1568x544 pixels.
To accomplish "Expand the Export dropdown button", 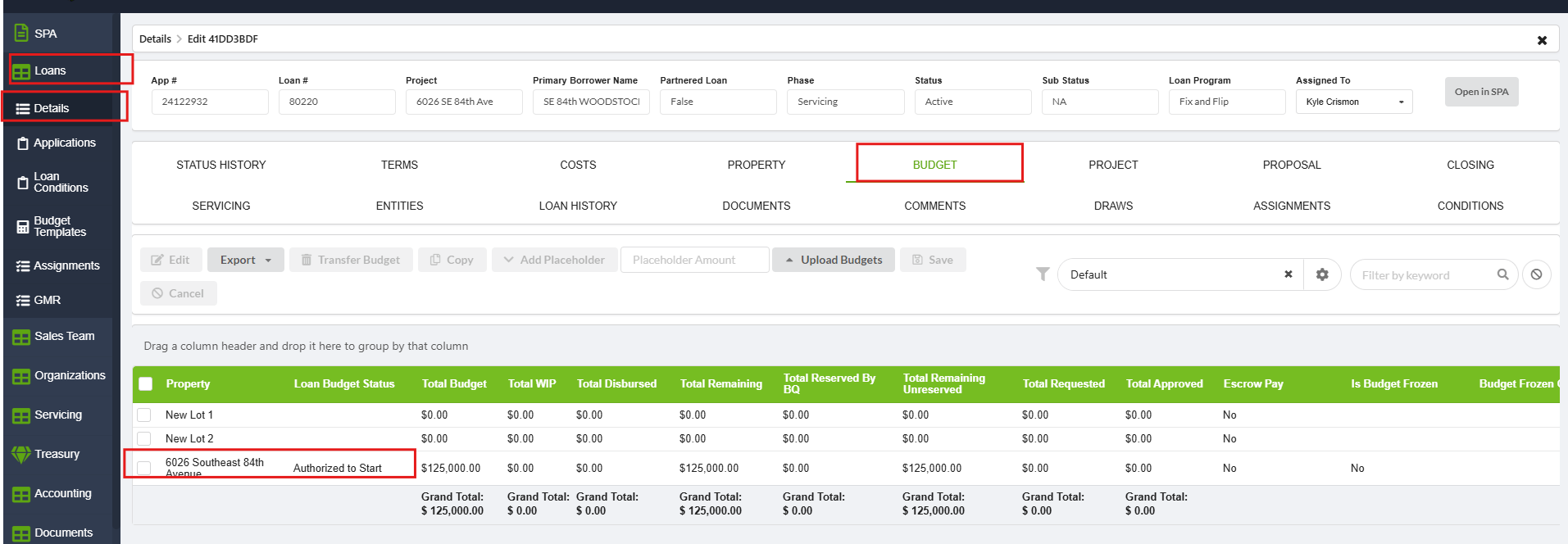I will (x=246, y=260).
